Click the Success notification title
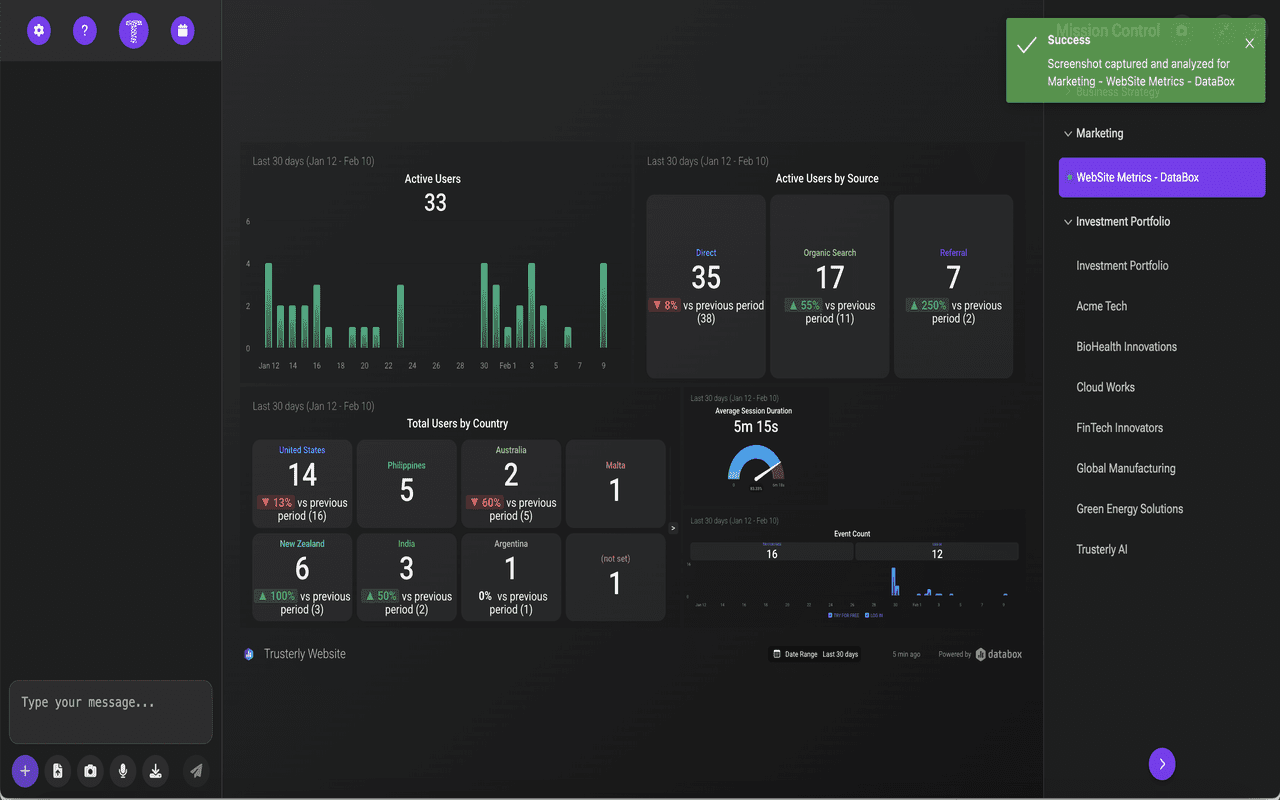Screen dimensions: 1280x800 pyautogui.click(x=1069, y=40)
